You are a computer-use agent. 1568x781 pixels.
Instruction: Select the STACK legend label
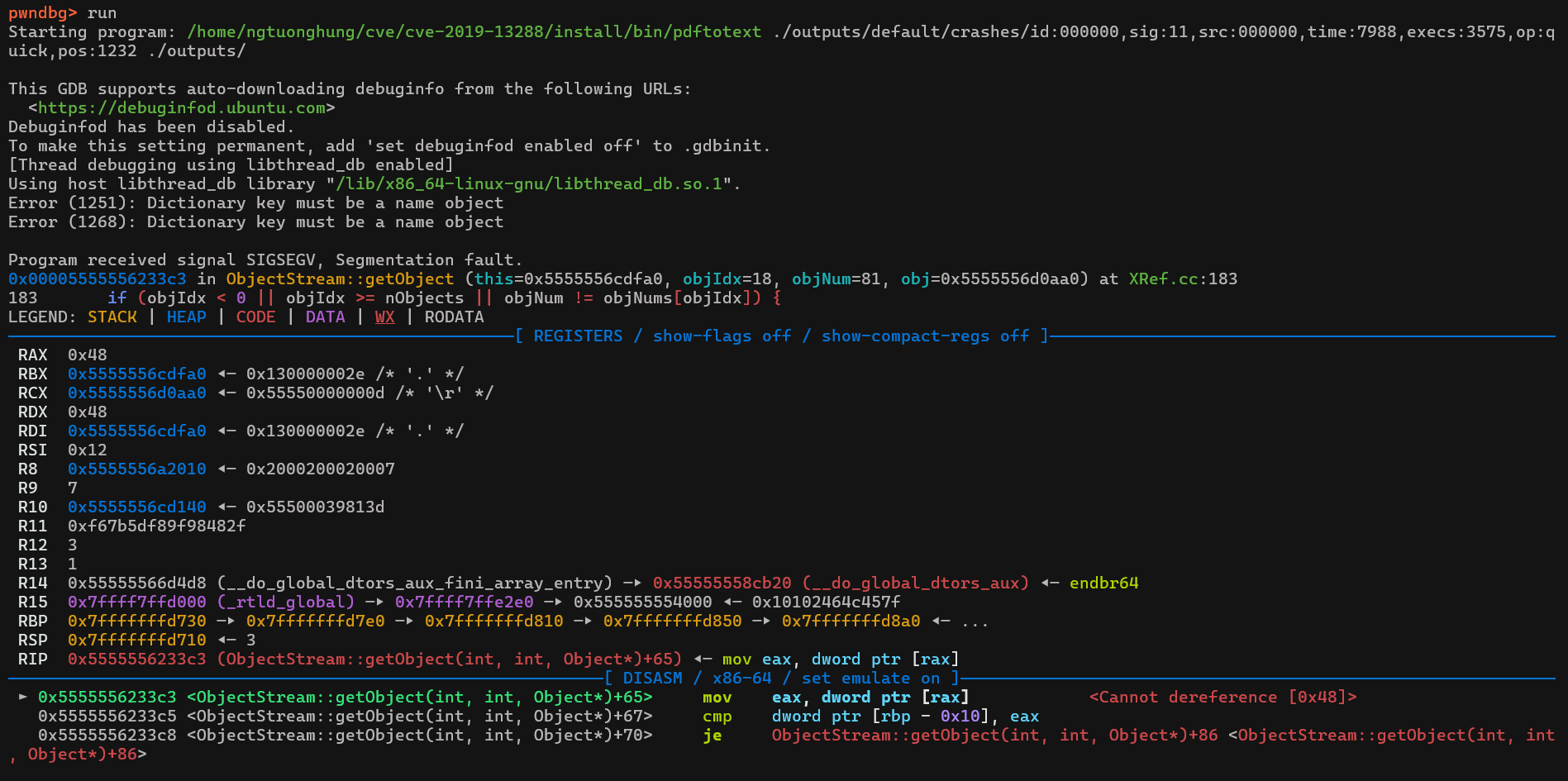tap(112, 317)
